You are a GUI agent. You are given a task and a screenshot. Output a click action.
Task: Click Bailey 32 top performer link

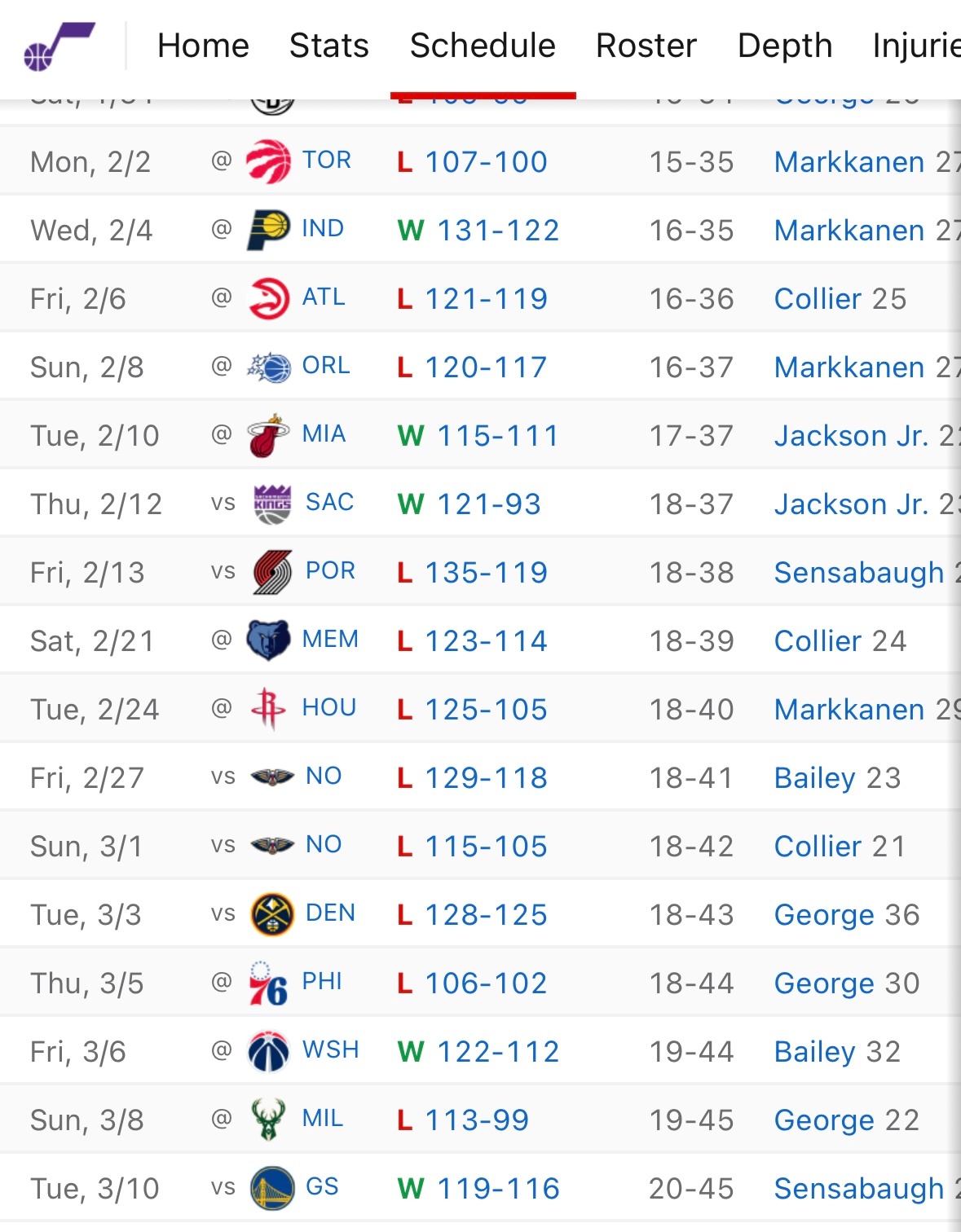(837, 1052)
